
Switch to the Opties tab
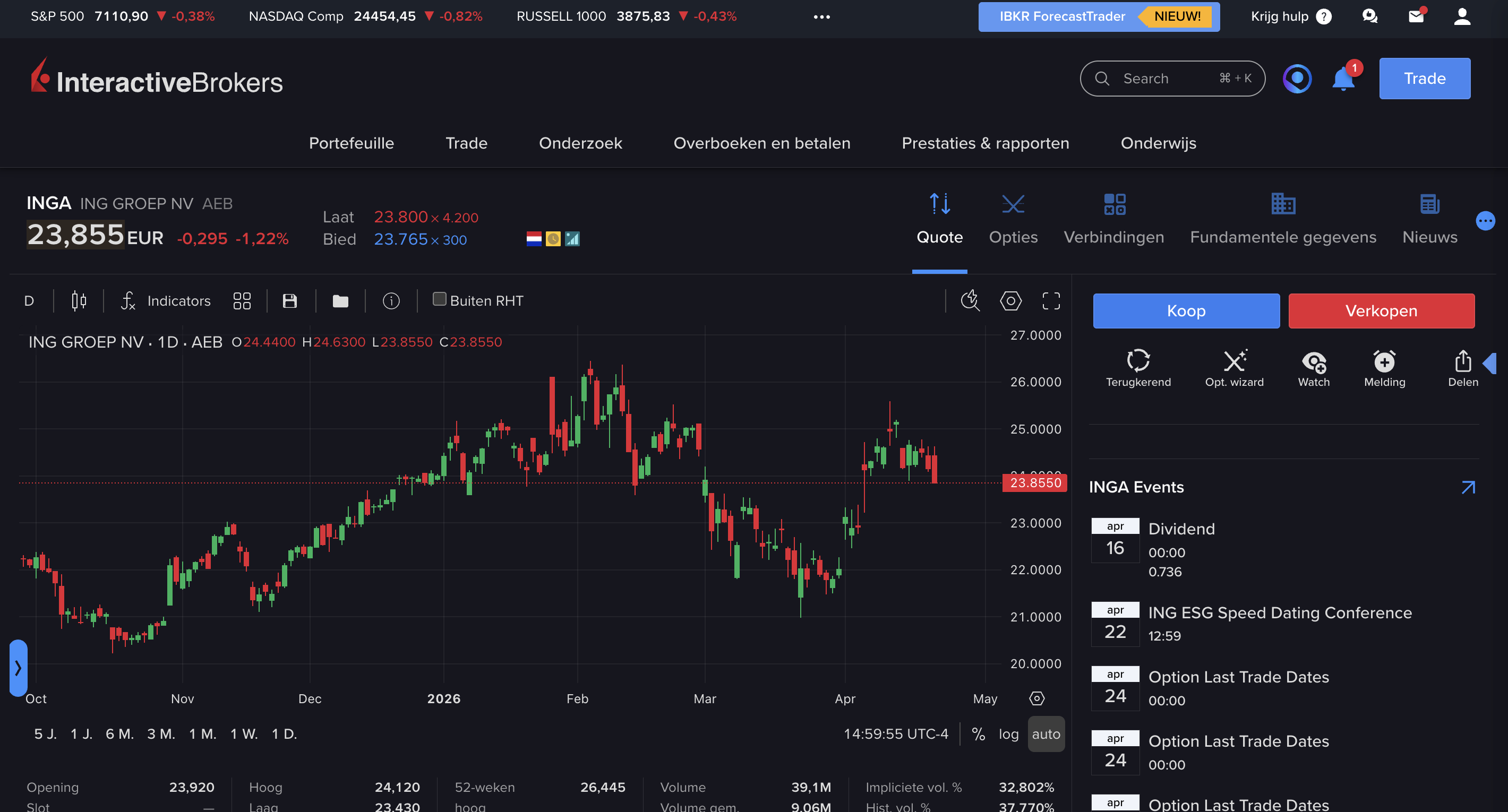coord(1013,219)
